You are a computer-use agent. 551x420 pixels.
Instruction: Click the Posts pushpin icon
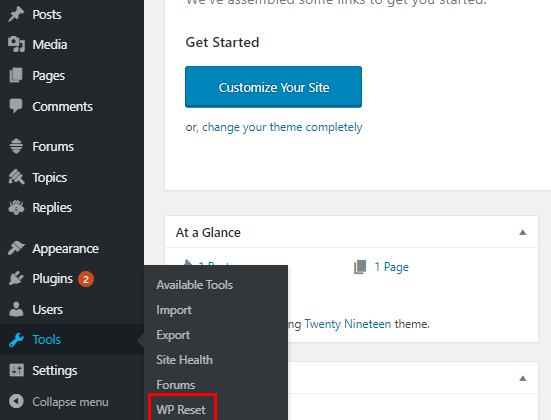16,14
